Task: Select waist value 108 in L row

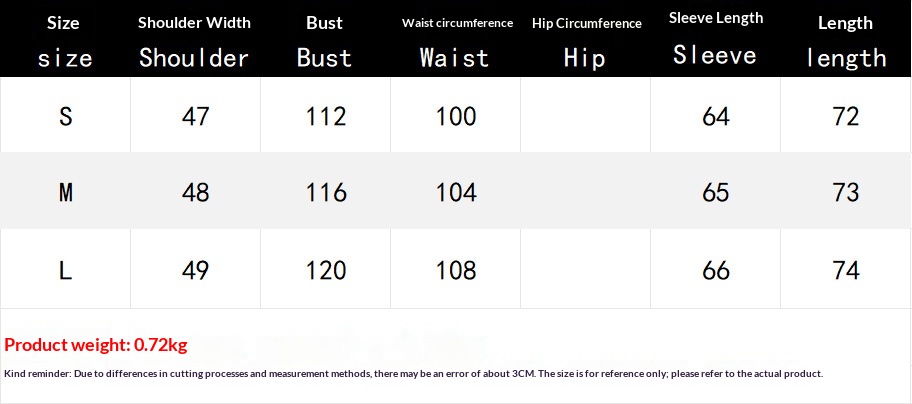Action: click(456, 269)
